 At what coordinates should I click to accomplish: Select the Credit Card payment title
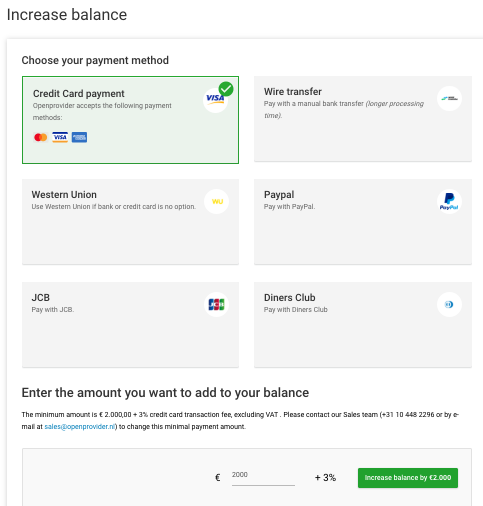pos(79,94)
